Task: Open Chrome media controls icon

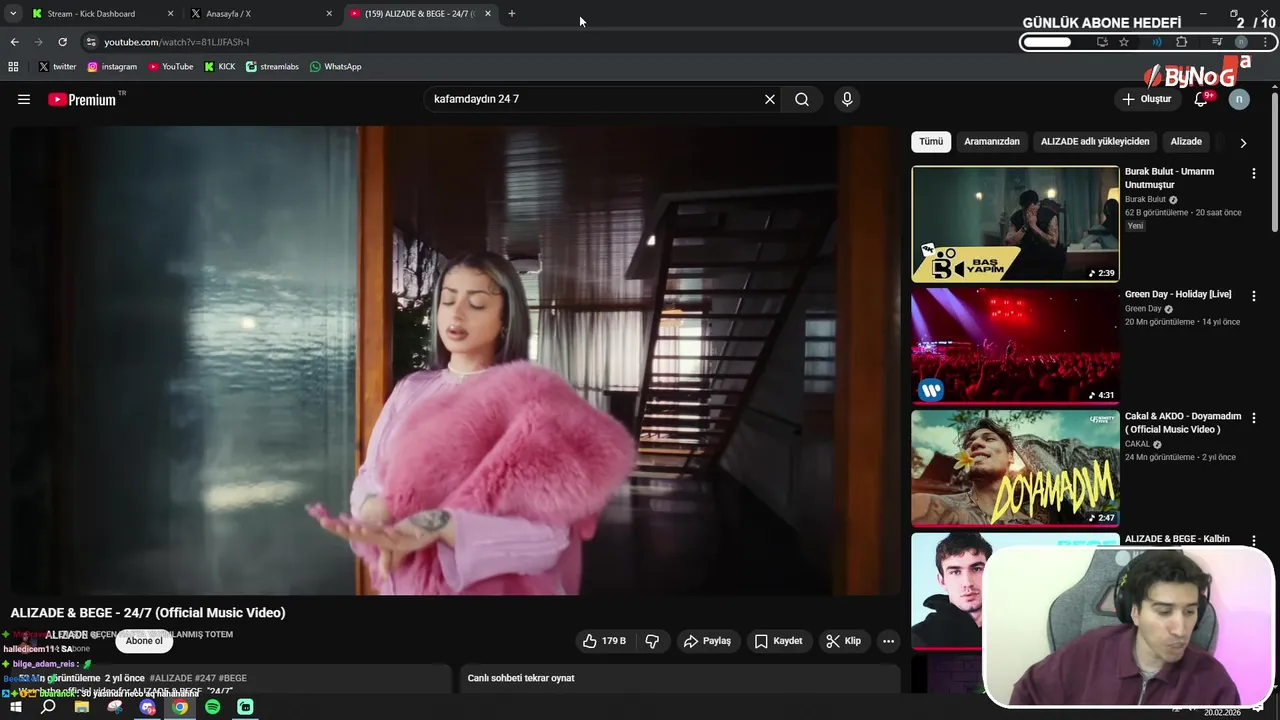Action: pyautogui.click(x=1217, y=42)
